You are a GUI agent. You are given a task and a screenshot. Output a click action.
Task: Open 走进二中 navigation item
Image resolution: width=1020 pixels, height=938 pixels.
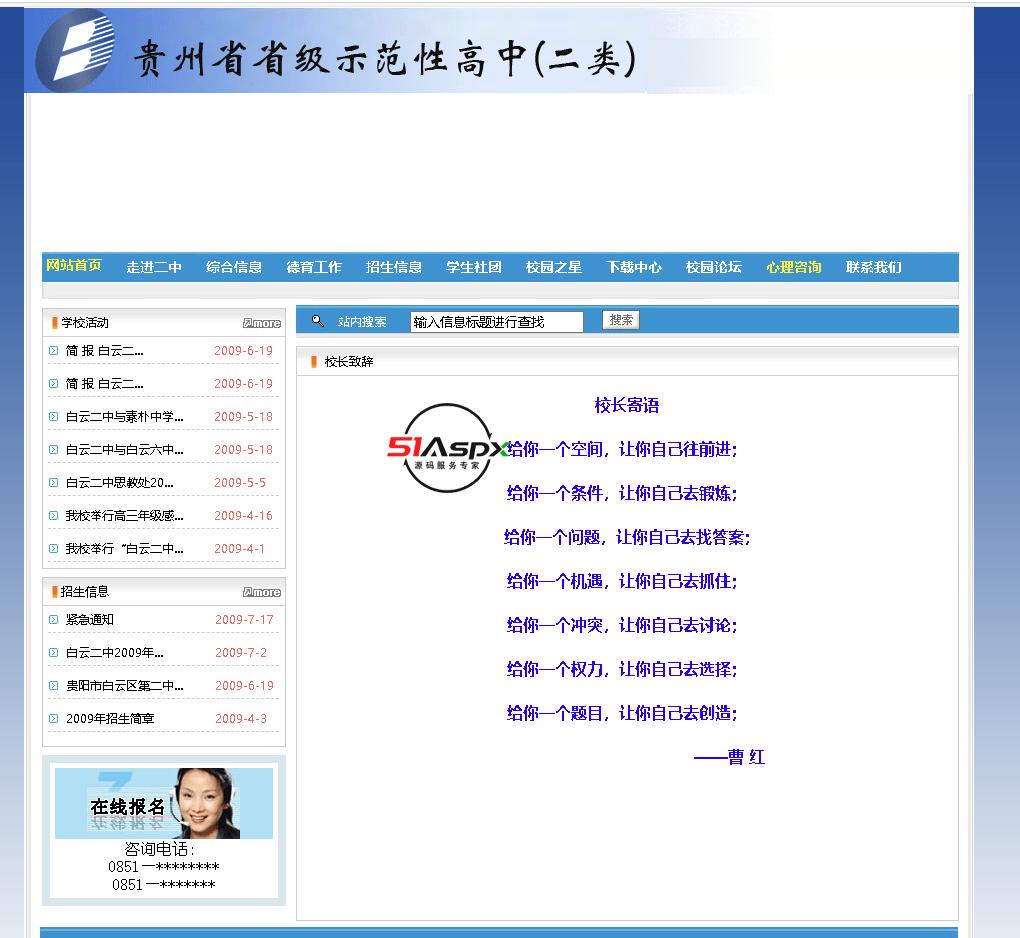[x=154, y=267]
